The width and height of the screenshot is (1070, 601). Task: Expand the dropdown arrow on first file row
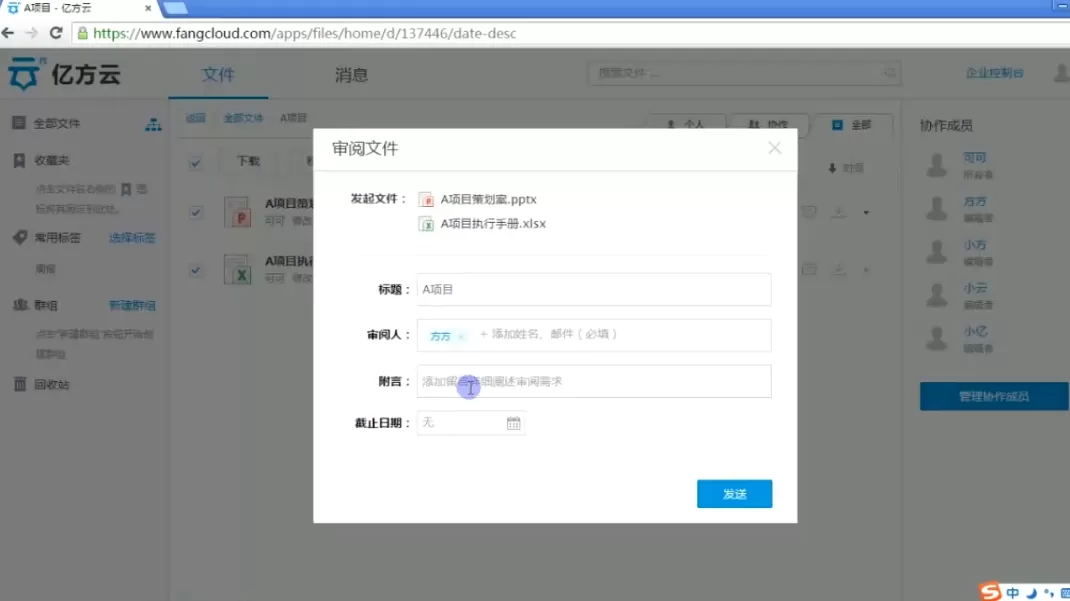point(866,213)
